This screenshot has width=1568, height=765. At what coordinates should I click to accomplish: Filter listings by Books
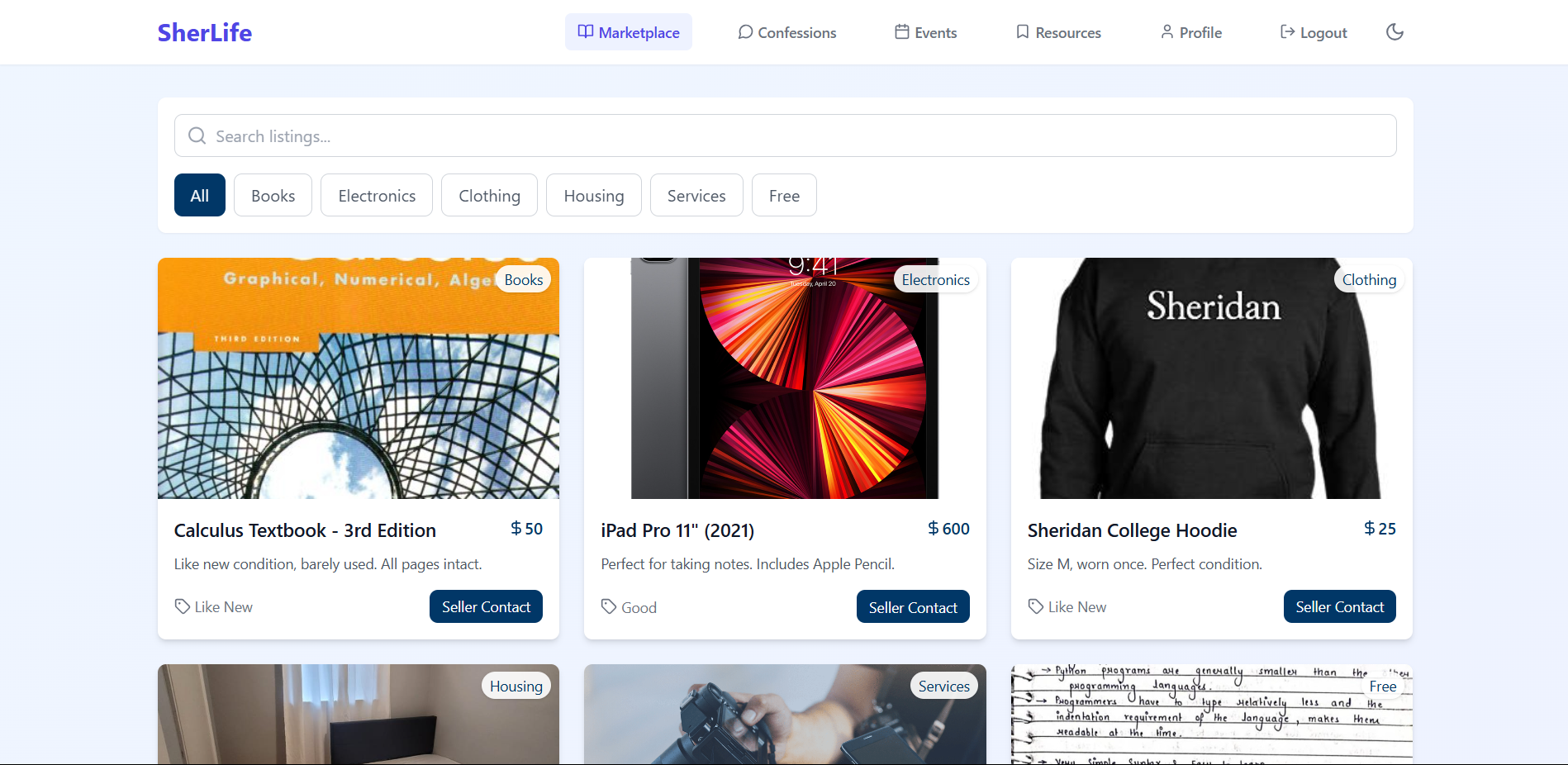point(273,195)
